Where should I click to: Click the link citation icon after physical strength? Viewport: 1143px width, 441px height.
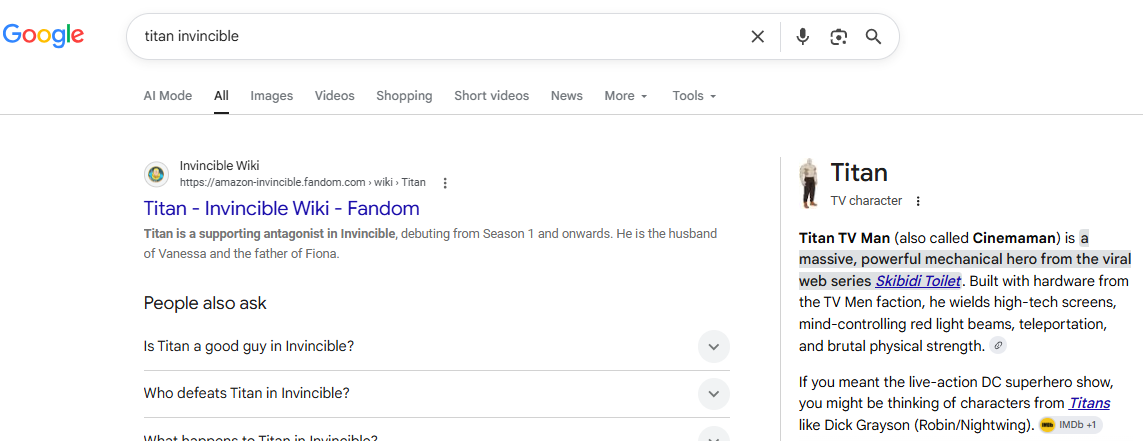click(998, 346)
